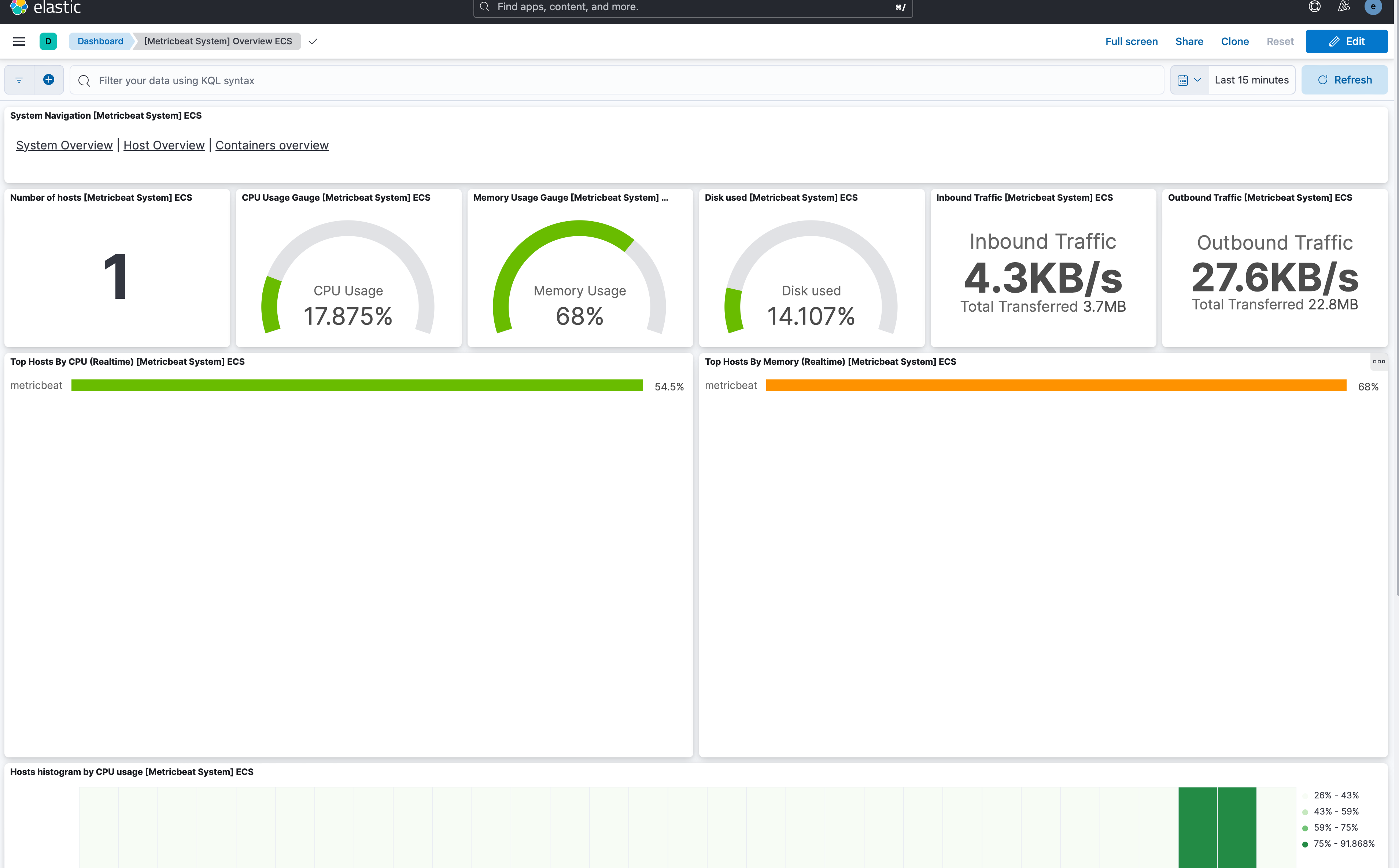Screen dimensions: 1399x868
Task: Click the Edit dashboard button
Action: tap(1347, 41)
